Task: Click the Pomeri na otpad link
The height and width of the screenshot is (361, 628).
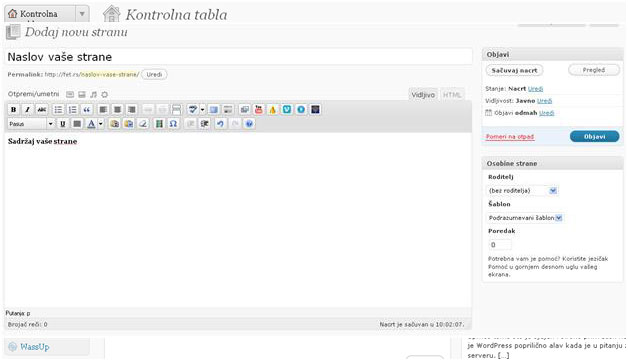Action: coord(509,137)
